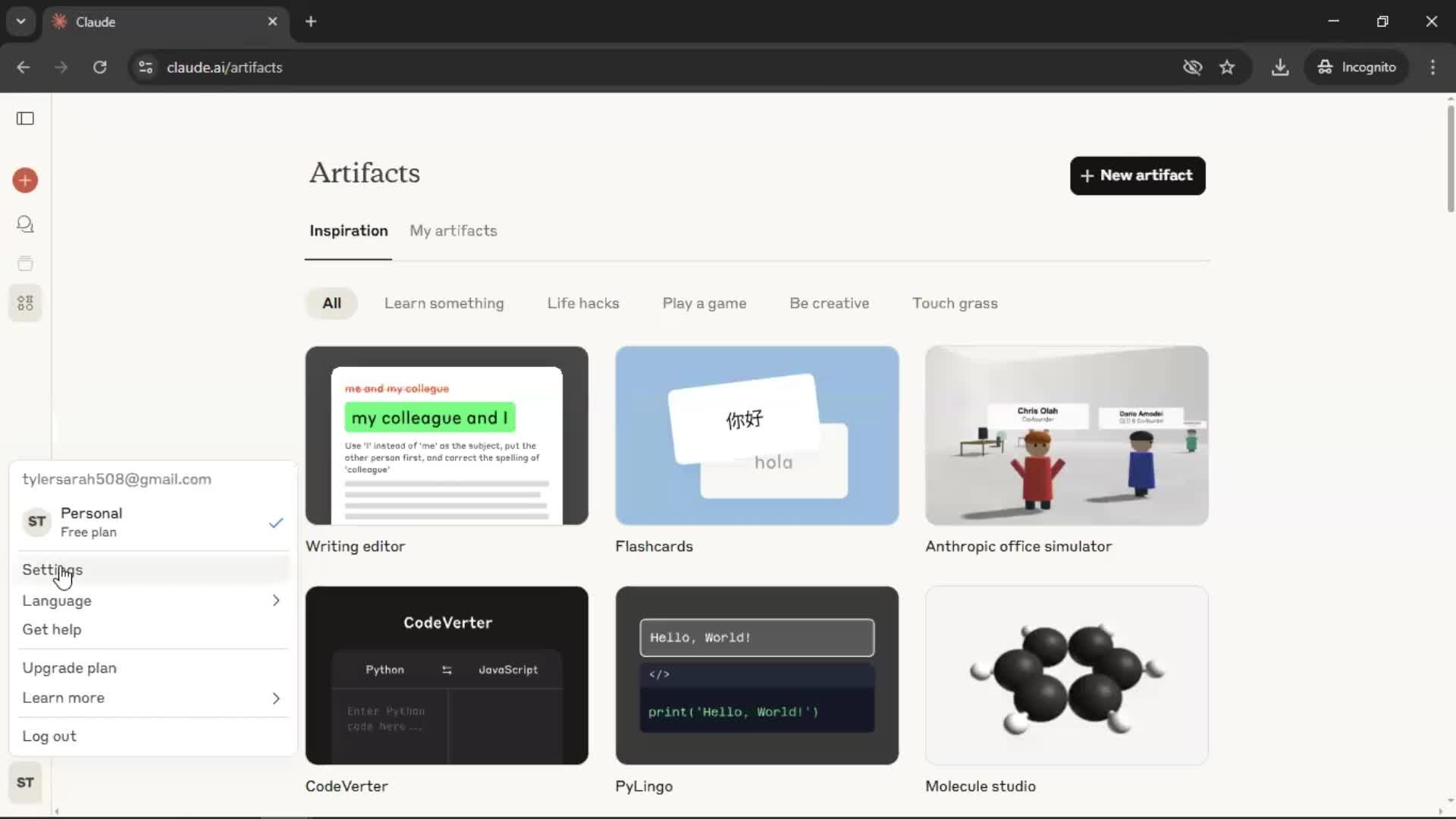Expand the Language submenu
The width and height of the screenshot is (1456, 819).
pyautogui.click(x=152, y=601)
